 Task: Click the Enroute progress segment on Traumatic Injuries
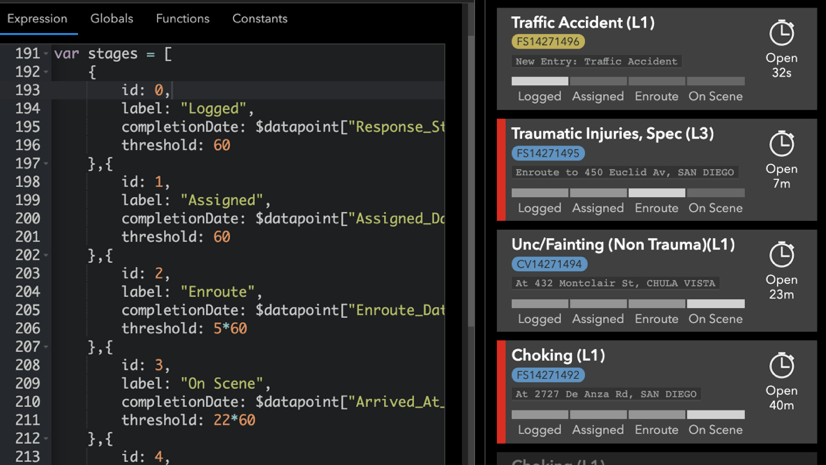point(656,192)
